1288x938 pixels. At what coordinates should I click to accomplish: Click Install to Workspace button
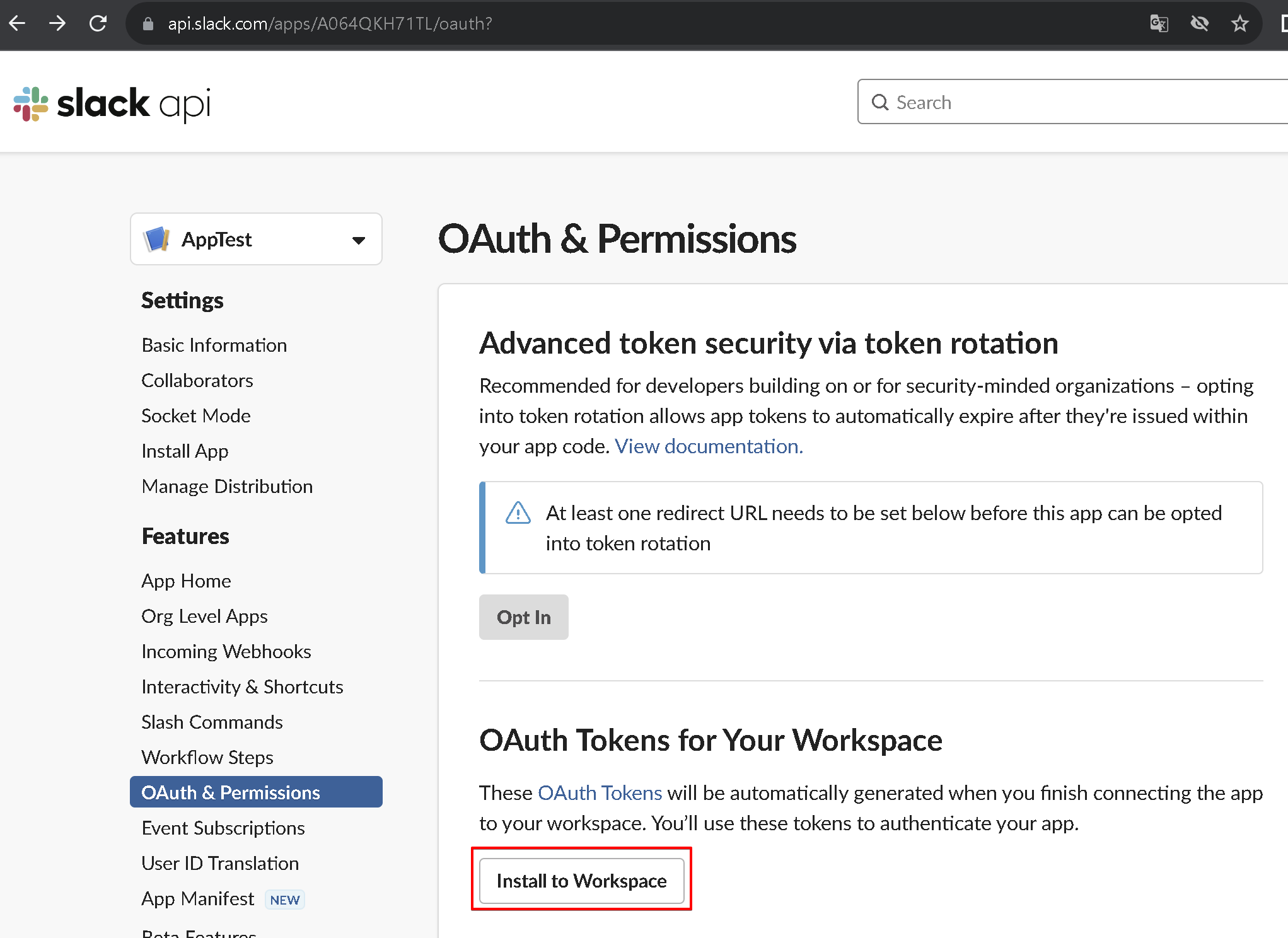[581, 881]
